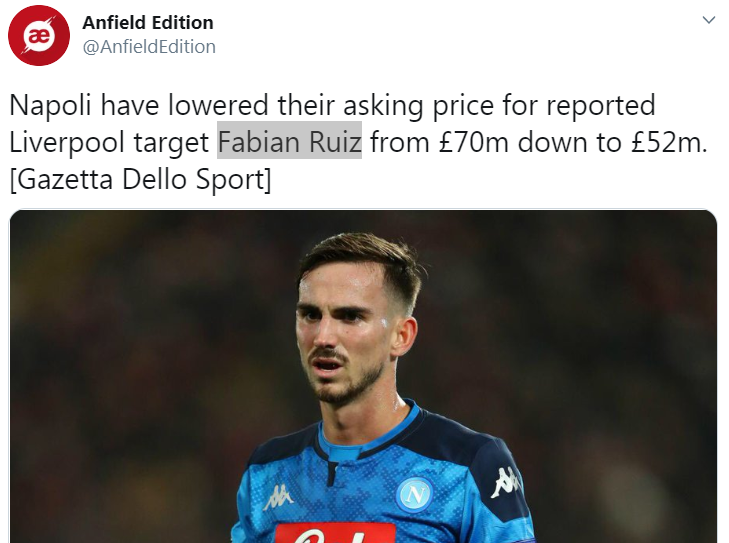Image resolution: width=729 pixels, height=543 pixels.
Task: Click the Napoli crest on the jersey
Action: click(414, 494)
